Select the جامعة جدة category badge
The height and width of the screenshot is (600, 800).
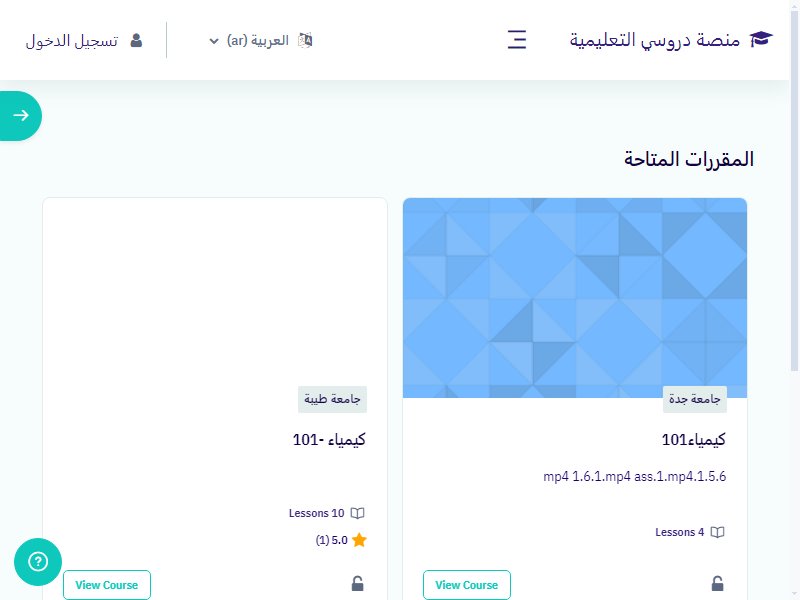[694, 399]
